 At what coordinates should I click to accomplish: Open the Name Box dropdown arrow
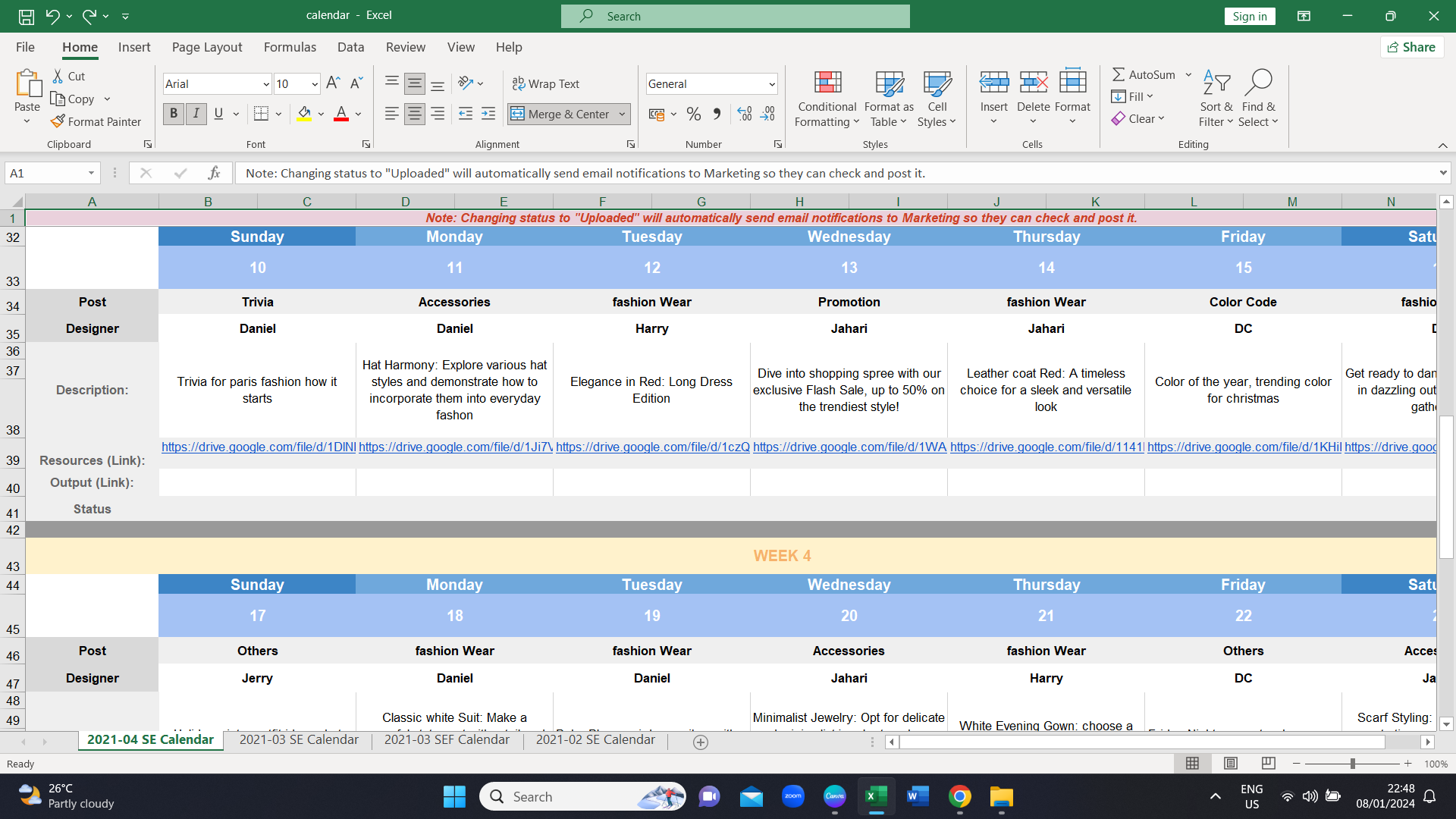coord(91,173)
